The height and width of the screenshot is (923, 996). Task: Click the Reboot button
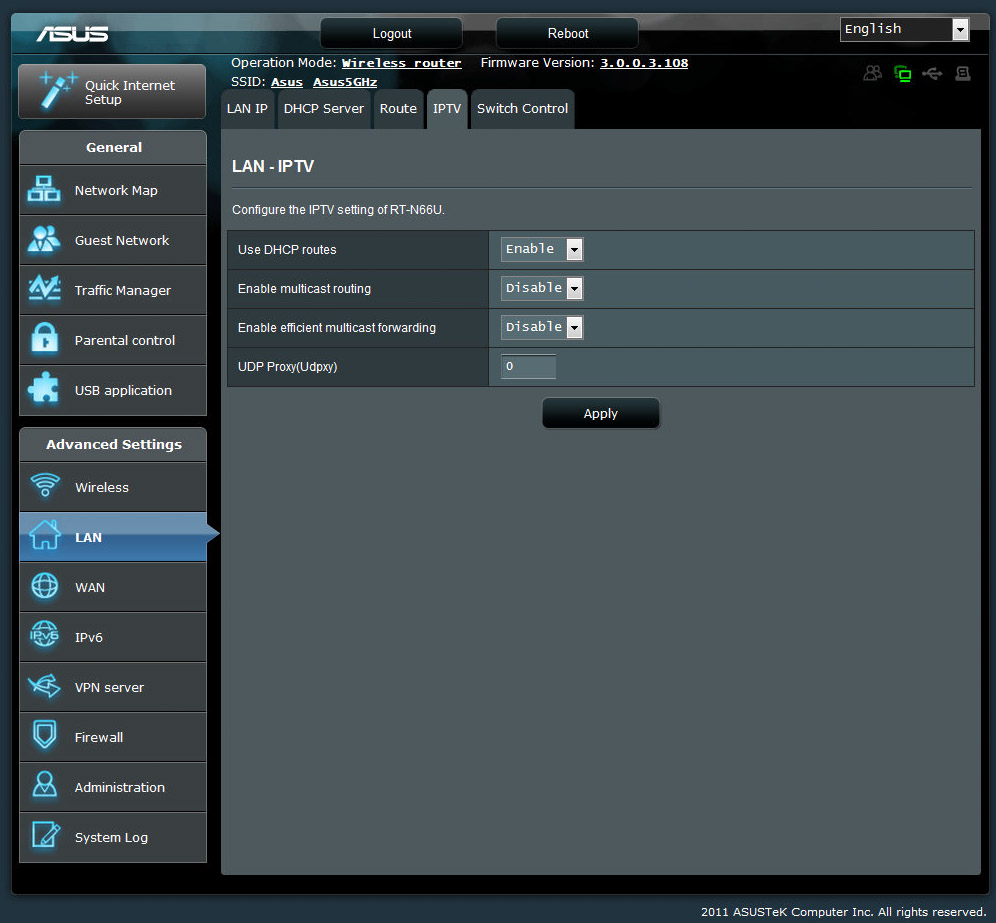point(567,33)
